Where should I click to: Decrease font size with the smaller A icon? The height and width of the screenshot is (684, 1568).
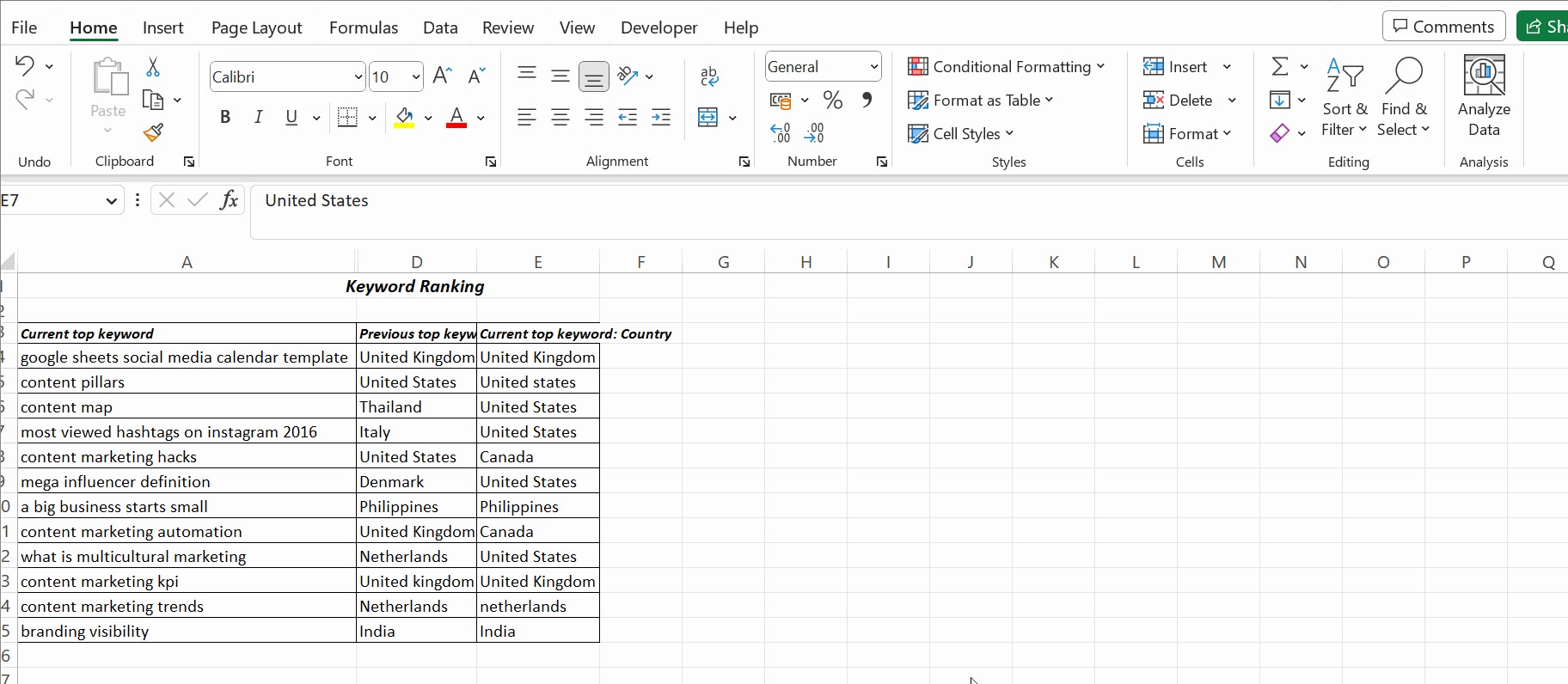[x=477, y=76]
